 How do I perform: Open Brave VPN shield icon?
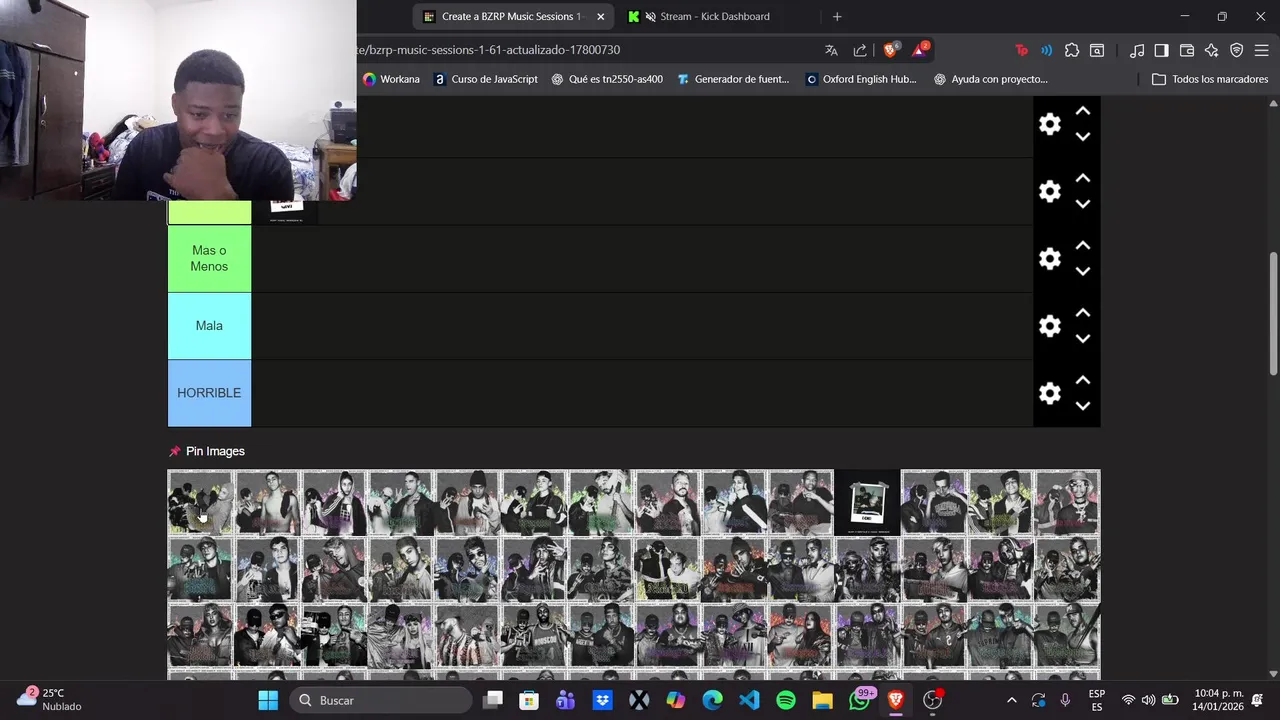1236,50
